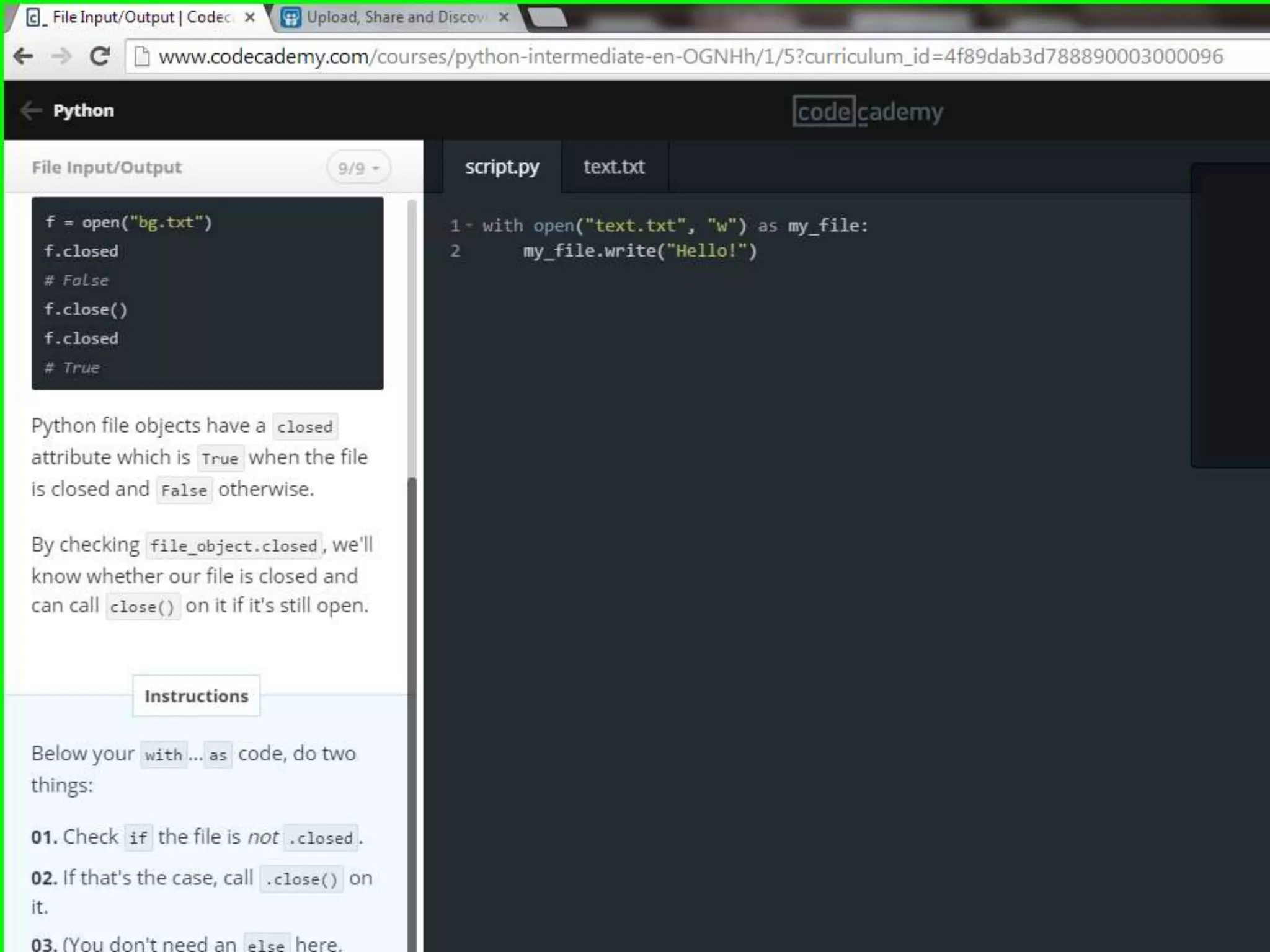The image size is (1270, 952).
Task: Click line number 2 in the editor gutter
Action: click(x=455, y=251)
